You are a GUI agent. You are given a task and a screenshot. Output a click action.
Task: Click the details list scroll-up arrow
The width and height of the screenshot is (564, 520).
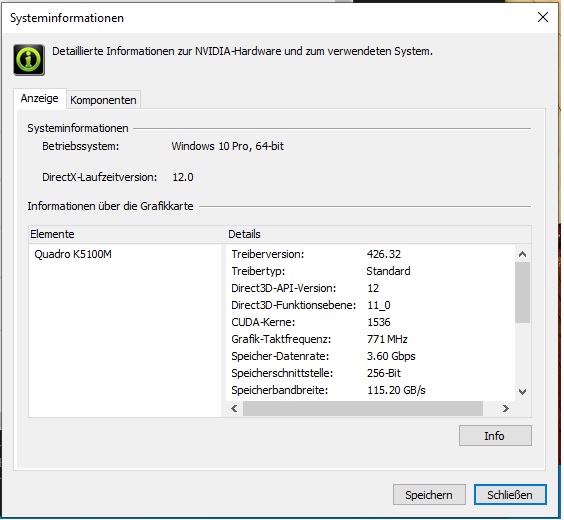tap(522, 254)
